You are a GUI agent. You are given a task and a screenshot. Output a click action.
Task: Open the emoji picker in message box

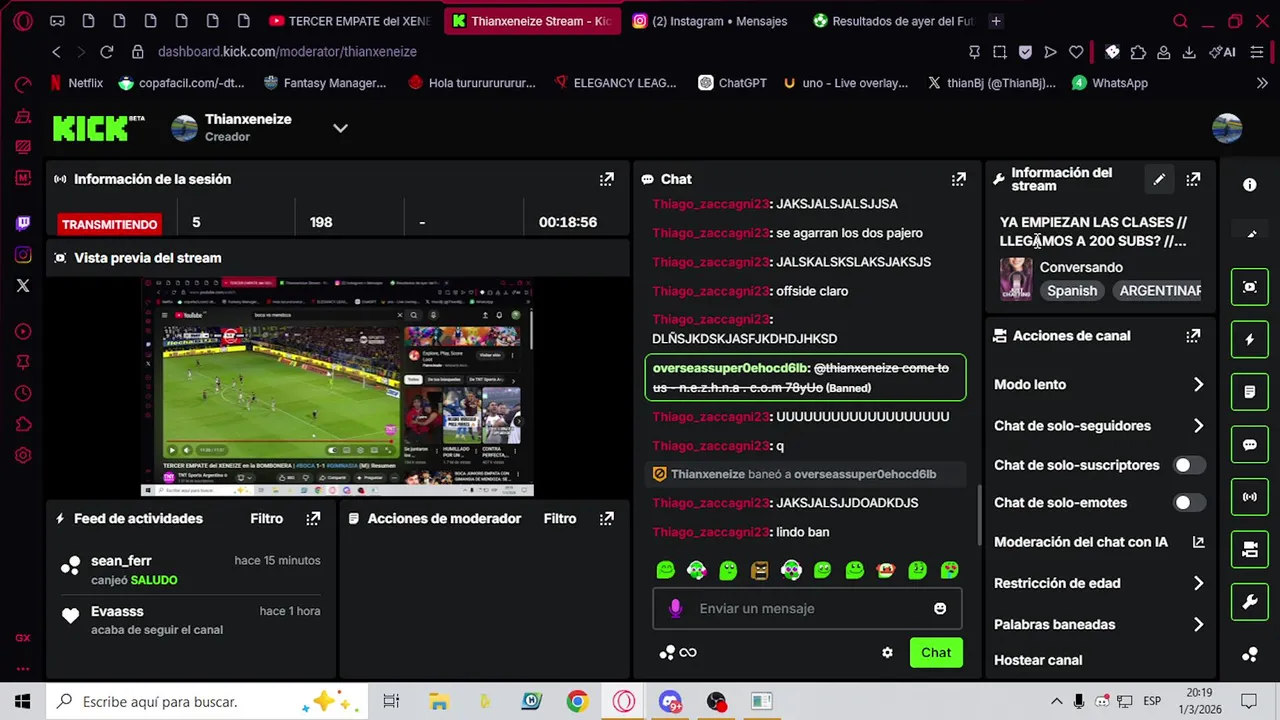click(940, 608)
